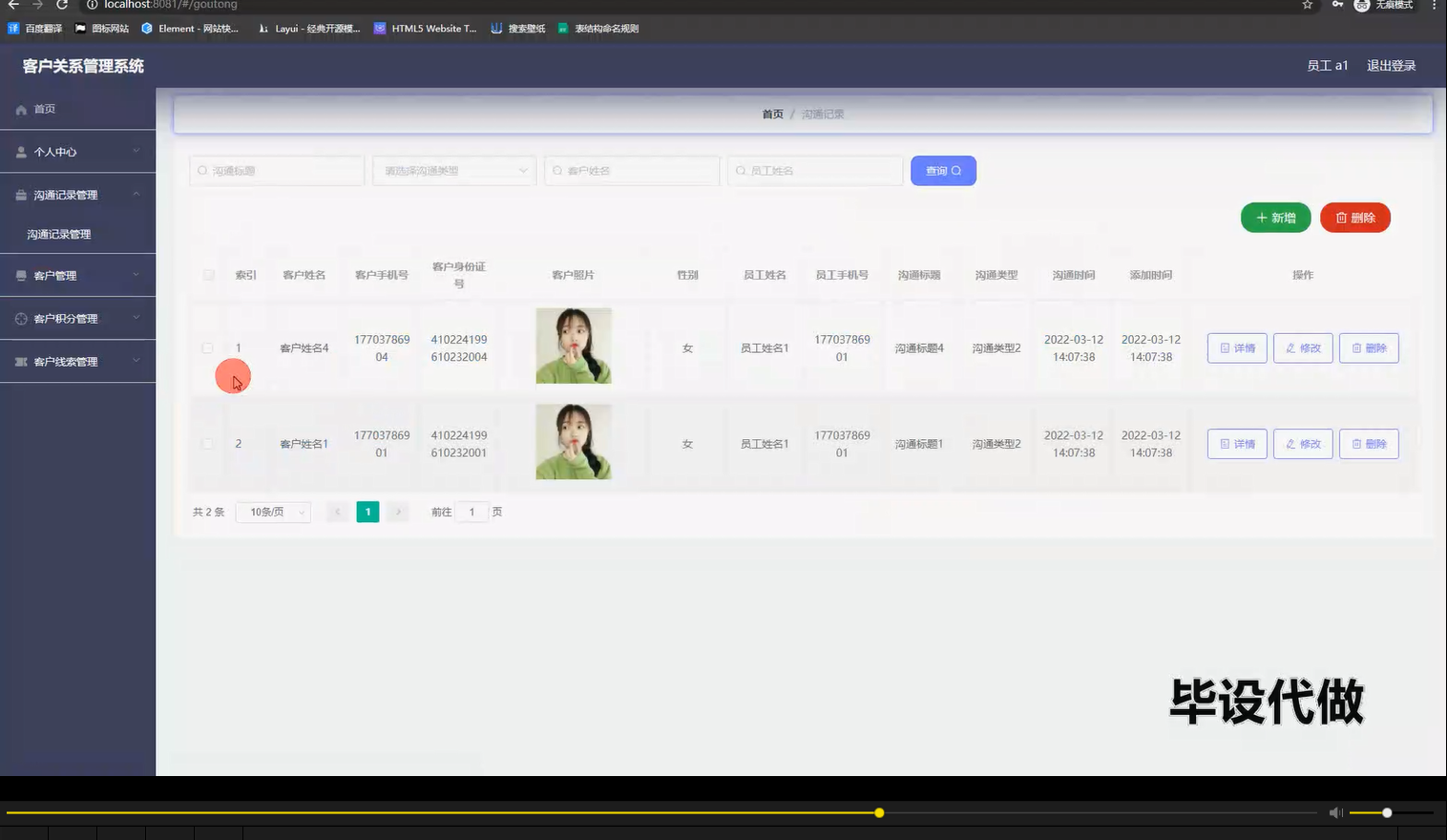Focus the 前往 page number field

coord(472,513)
